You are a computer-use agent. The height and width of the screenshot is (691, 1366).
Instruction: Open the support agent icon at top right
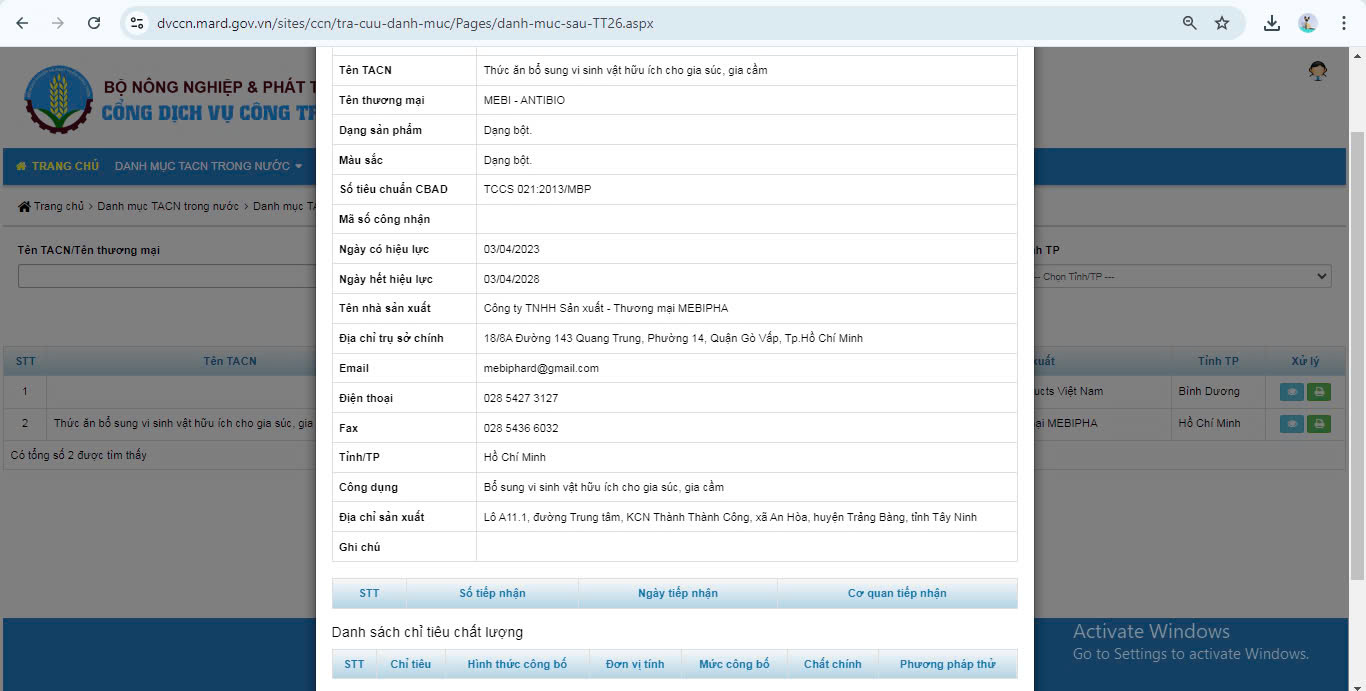[x=1318, y=71]
